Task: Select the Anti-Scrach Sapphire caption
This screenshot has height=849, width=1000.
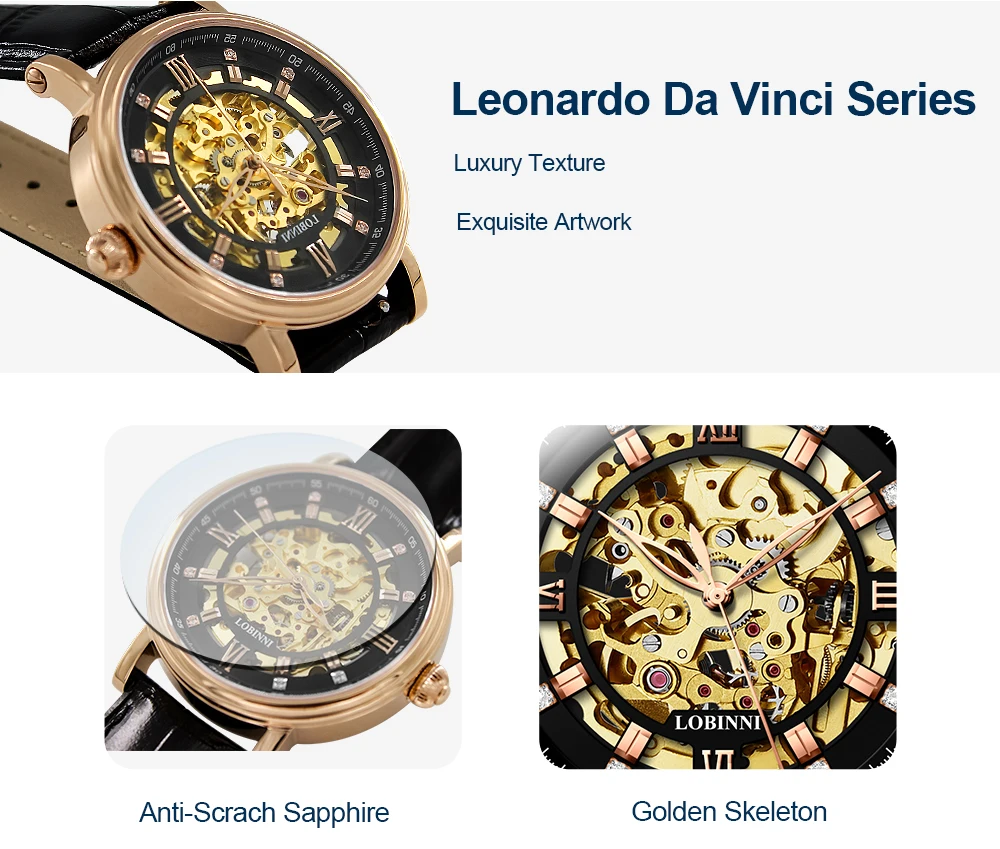Action: coord(264,812)
